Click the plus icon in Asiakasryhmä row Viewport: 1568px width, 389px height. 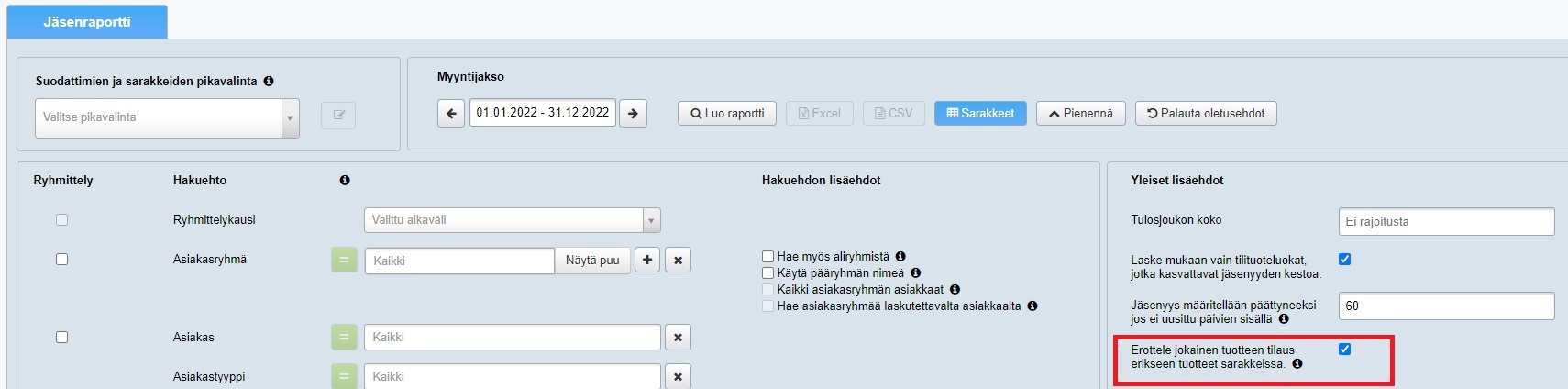(x=647, y=261)
